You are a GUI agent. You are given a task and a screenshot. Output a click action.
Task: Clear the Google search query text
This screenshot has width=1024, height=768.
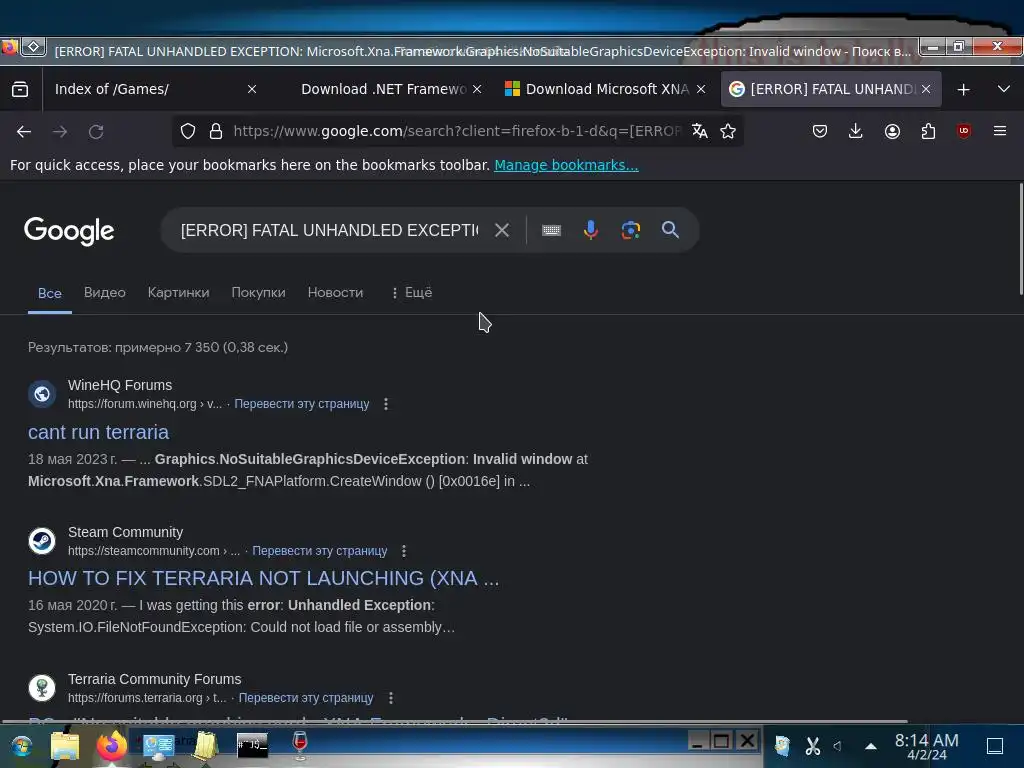pos(502,230)
